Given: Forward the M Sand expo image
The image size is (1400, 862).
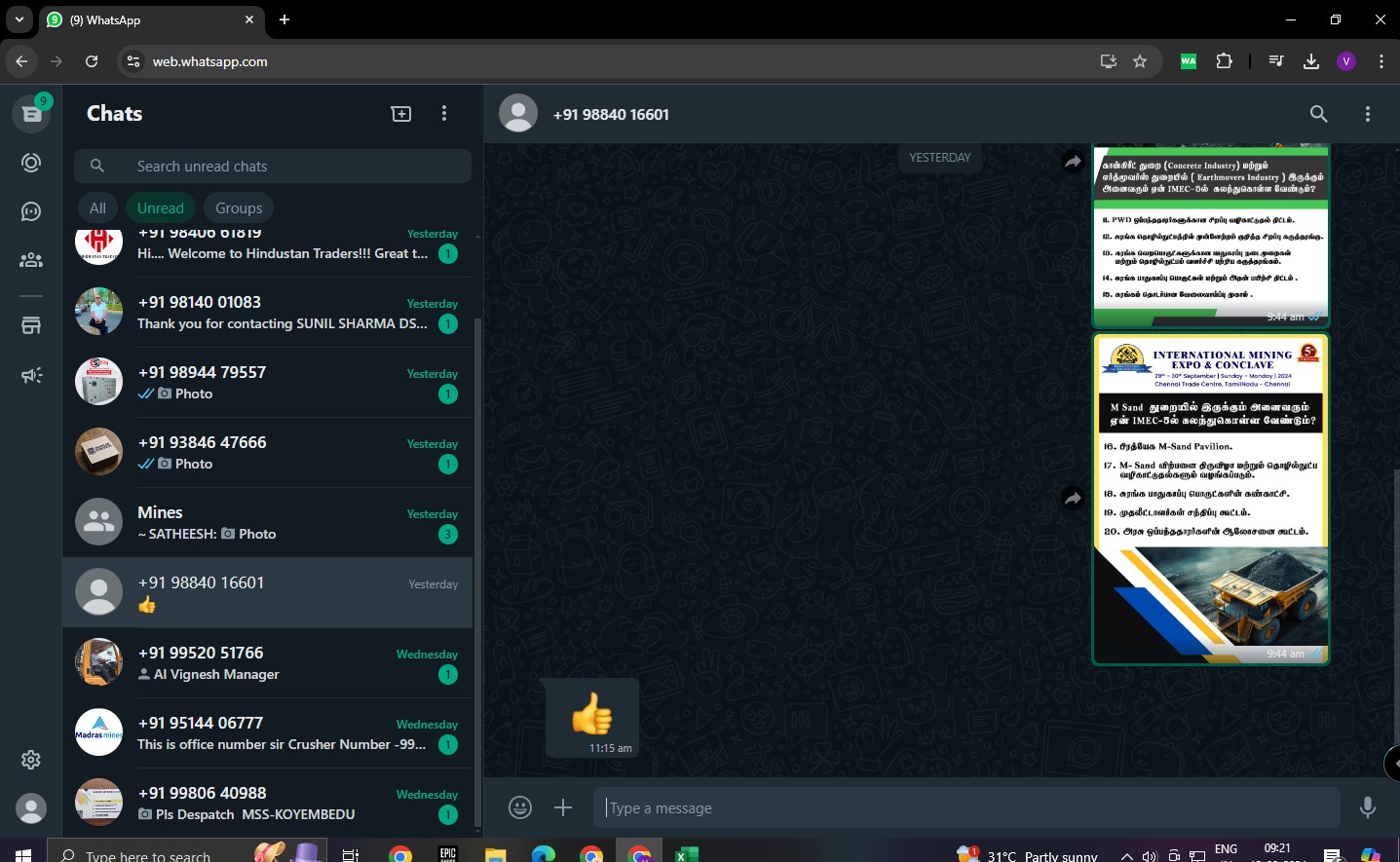Looking at the screenshot, I should pyautogui.click(x=1073, y=499).
